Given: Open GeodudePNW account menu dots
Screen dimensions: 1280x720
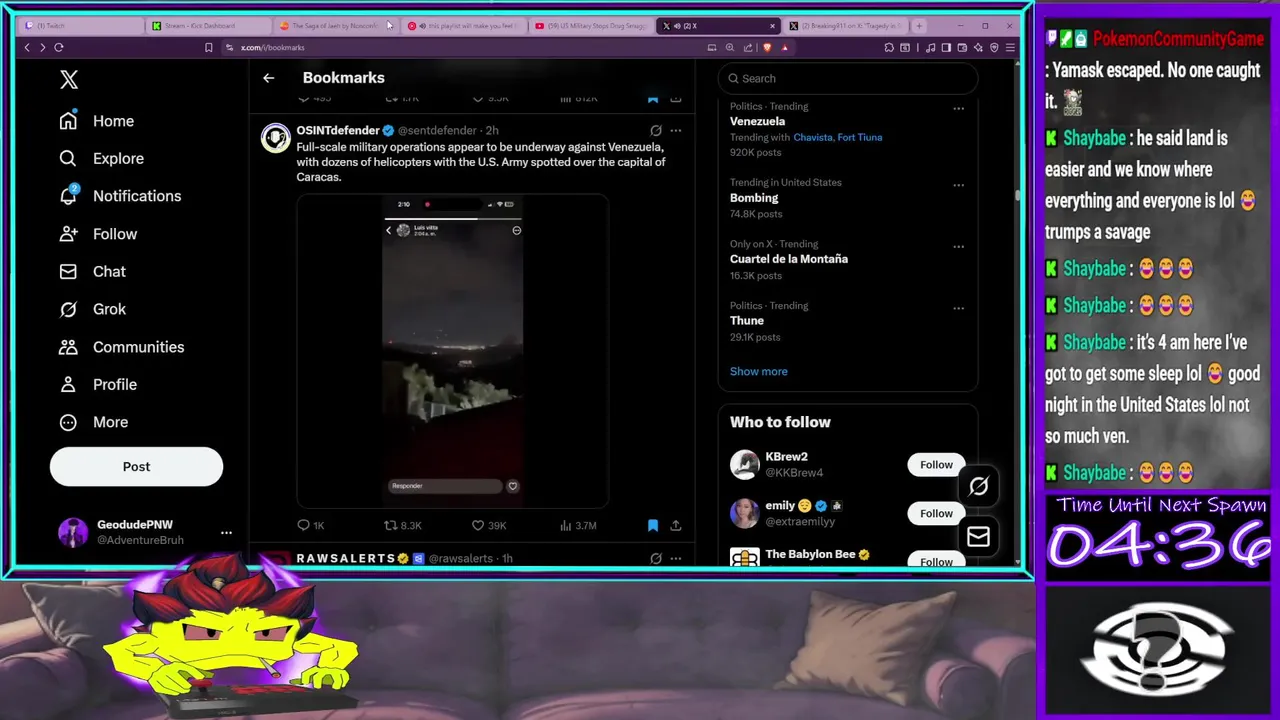Looking at the screenshot, I should [x=226, y=533].
